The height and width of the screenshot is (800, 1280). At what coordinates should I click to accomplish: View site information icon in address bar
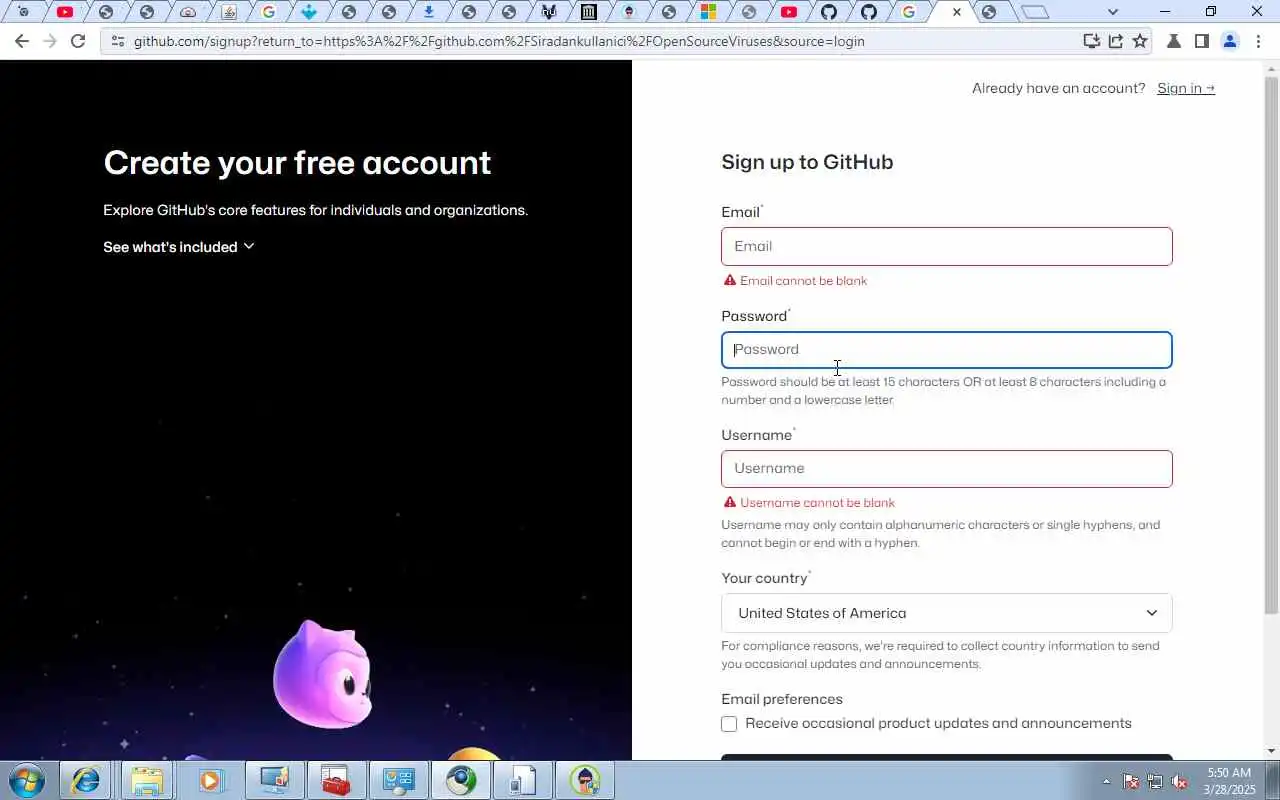[x=117, y=41]
